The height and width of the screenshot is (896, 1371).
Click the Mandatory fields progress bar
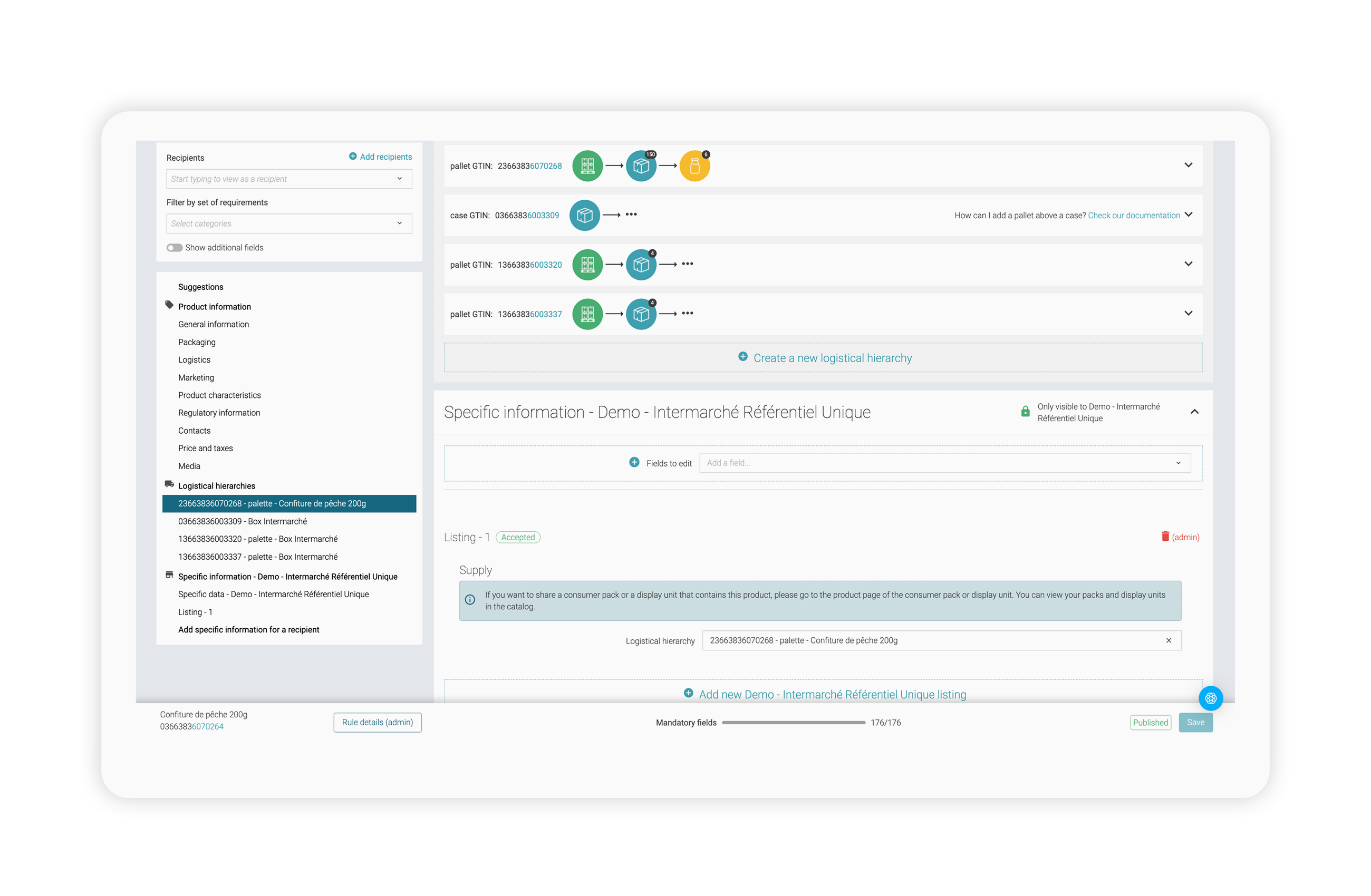click(793, 723)
